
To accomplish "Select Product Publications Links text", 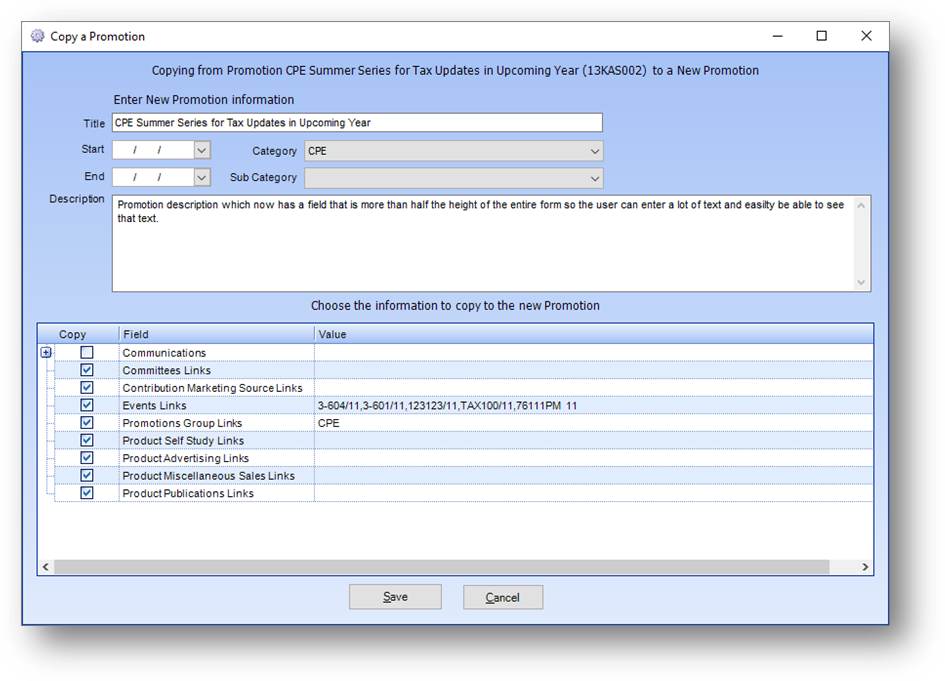I will pos(188,493).
